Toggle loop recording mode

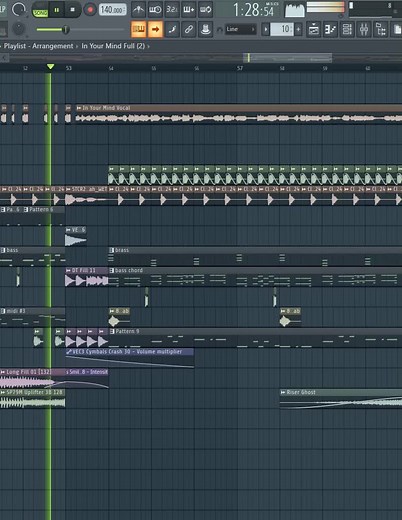(x=205, y=10)
